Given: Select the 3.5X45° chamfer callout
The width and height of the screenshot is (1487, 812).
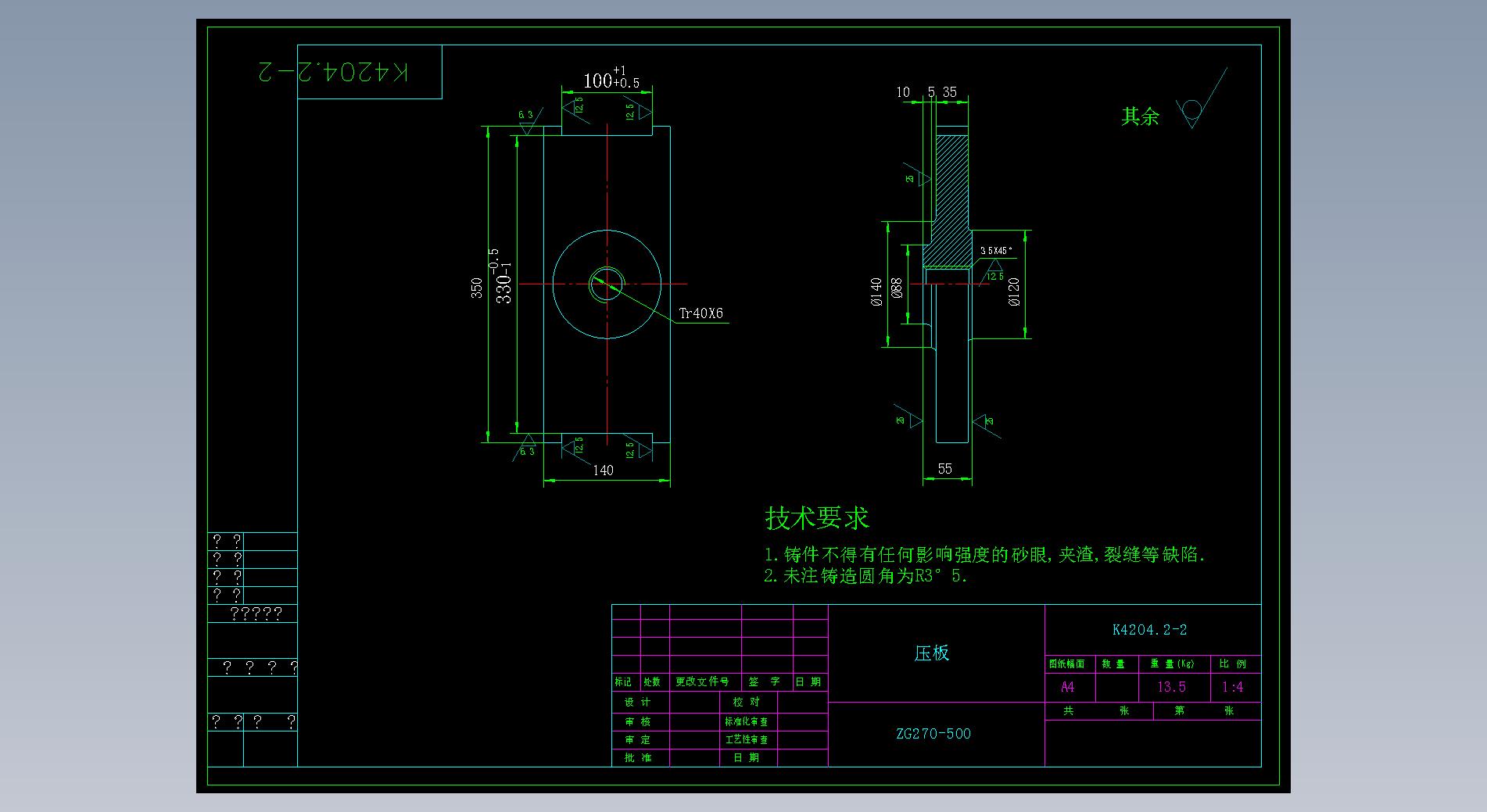Looking at the screenshot, I should point(997,251).
